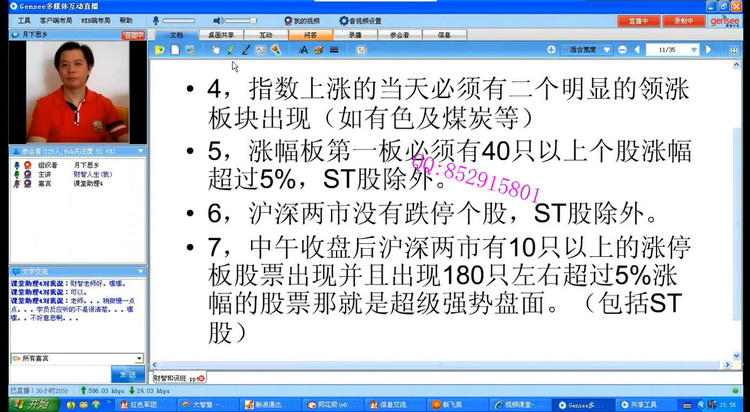Click the 直播中 live broadcast button
This screenshot has width=750, height=412.
639,20
